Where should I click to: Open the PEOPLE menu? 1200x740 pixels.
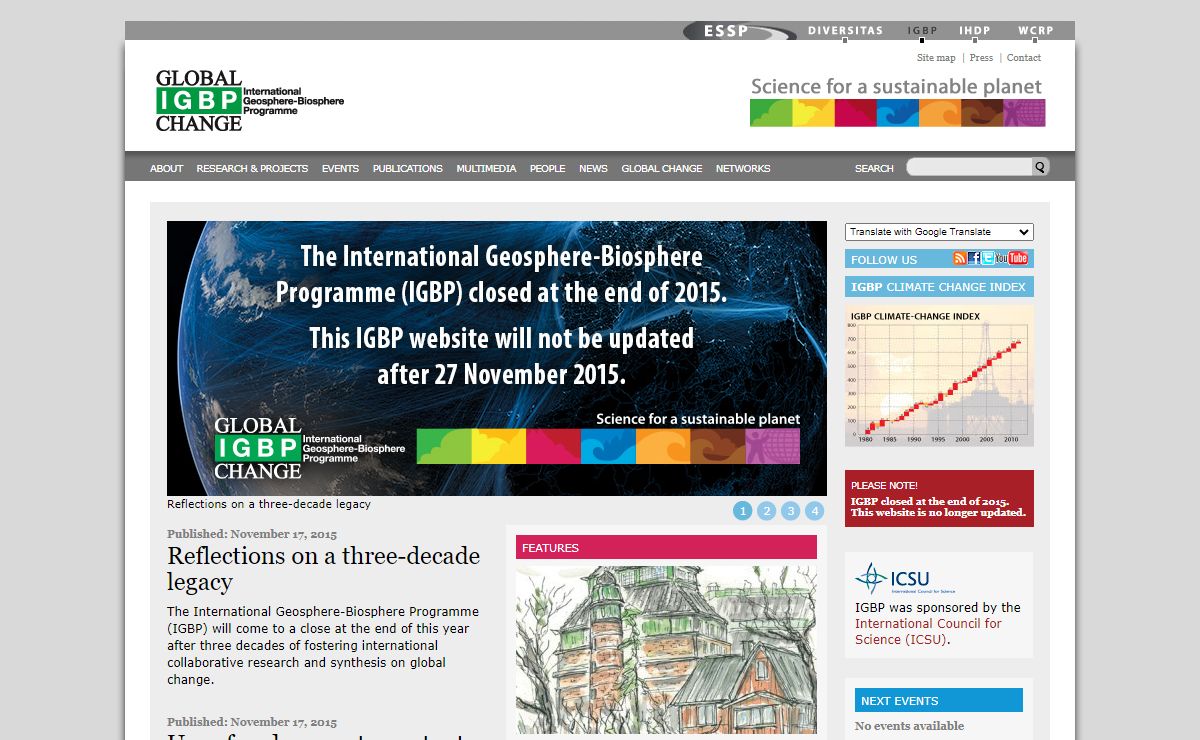click(x=547, y=168)
